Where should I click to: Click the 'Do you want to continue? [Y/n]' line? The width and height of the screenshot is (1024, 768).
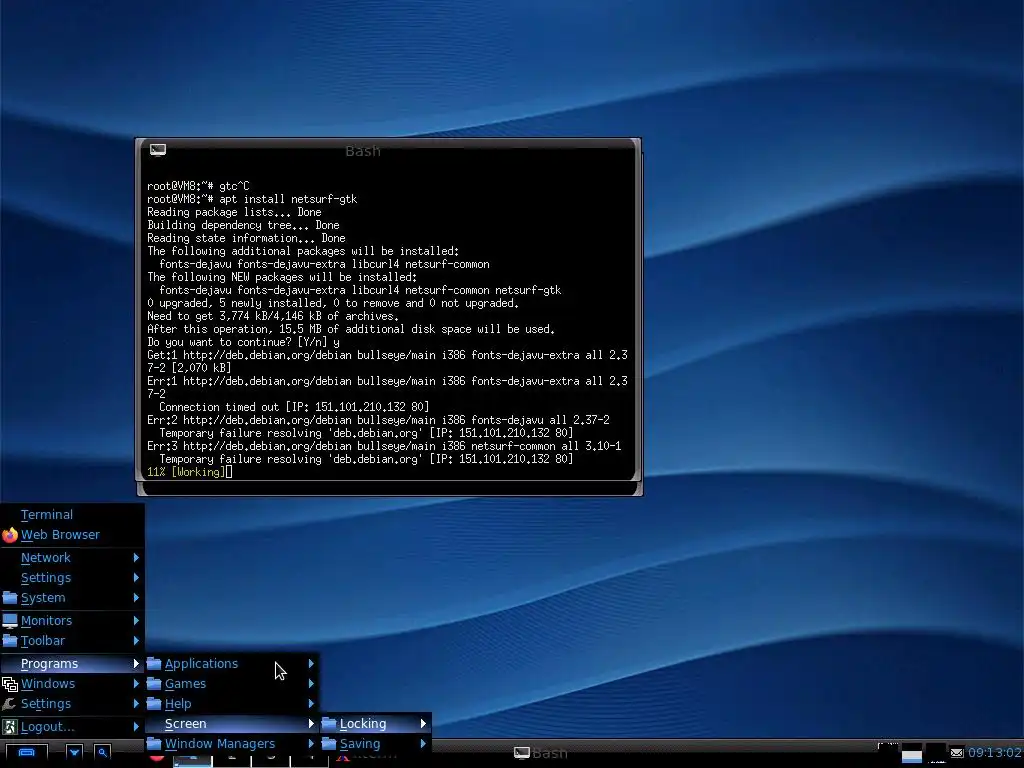243,342
